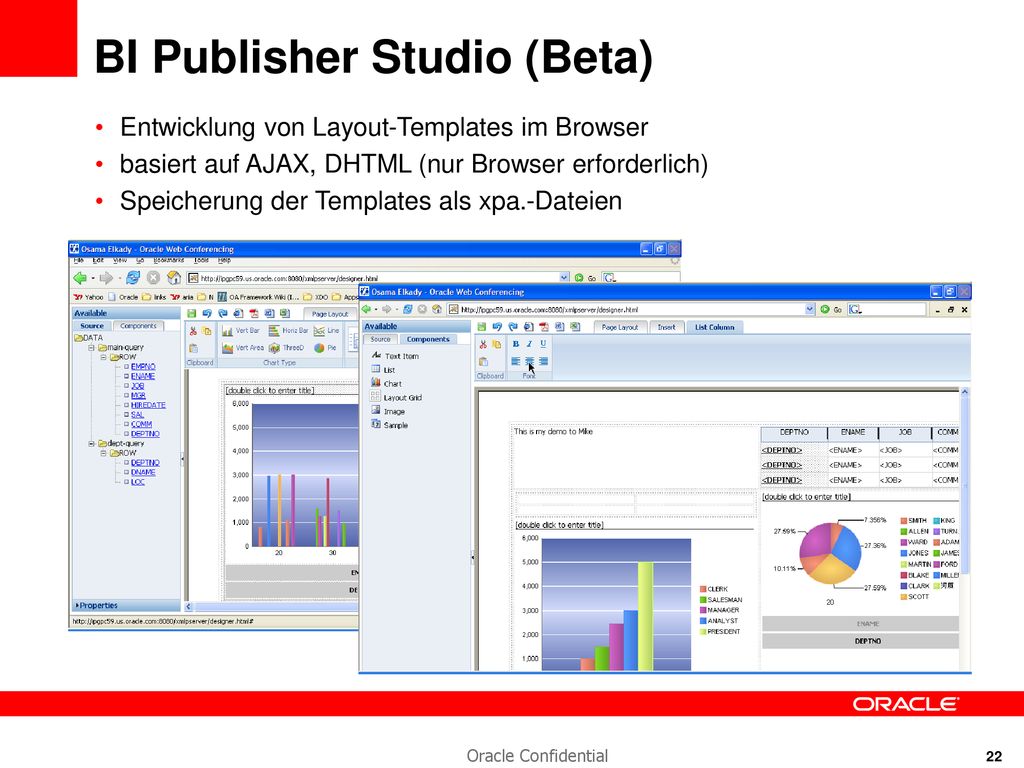Toggle Italic formatting in the Font group
1024x768 pixels.
530,344
